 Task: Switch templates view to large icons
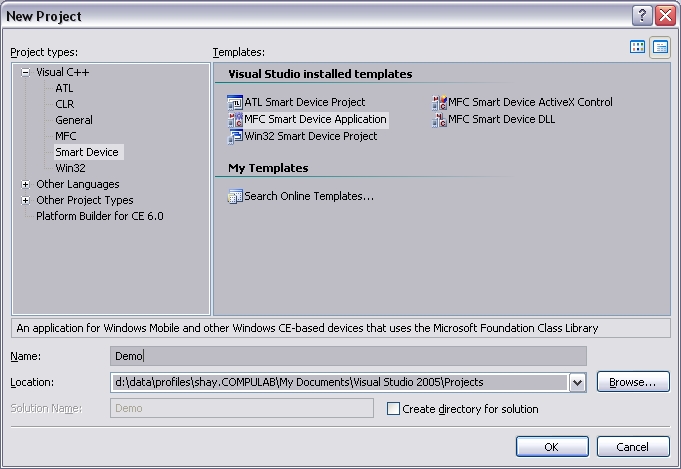(637, 47)
